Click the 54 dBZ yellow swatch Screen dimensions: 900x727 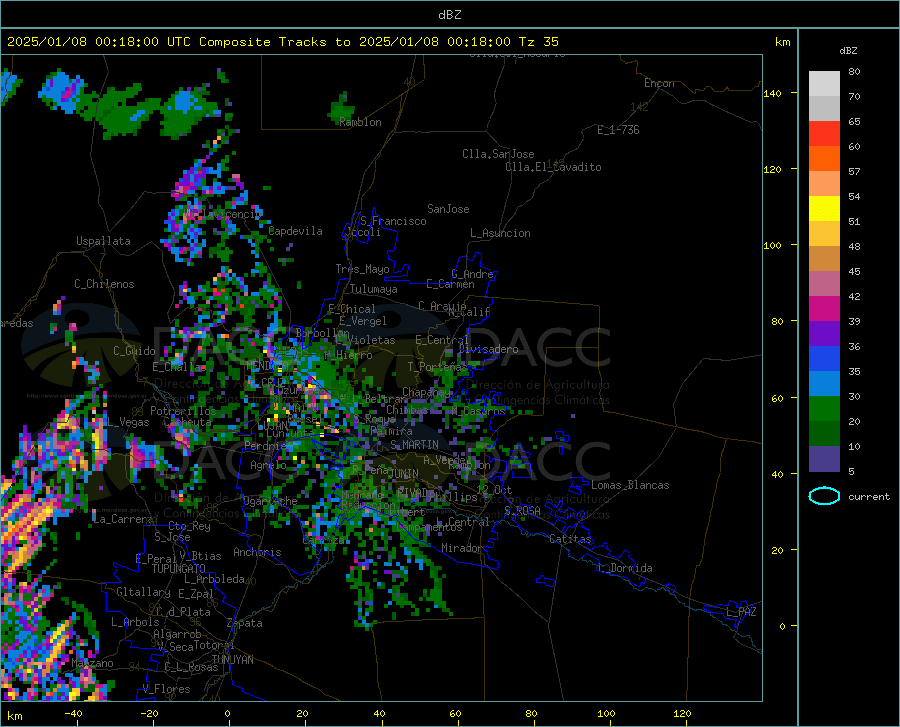pos(824,208)
